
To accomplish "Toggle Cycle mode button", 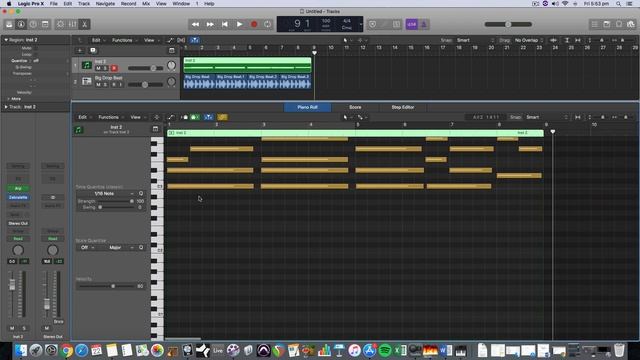I will pyautogui.click(x=267, y=24).
